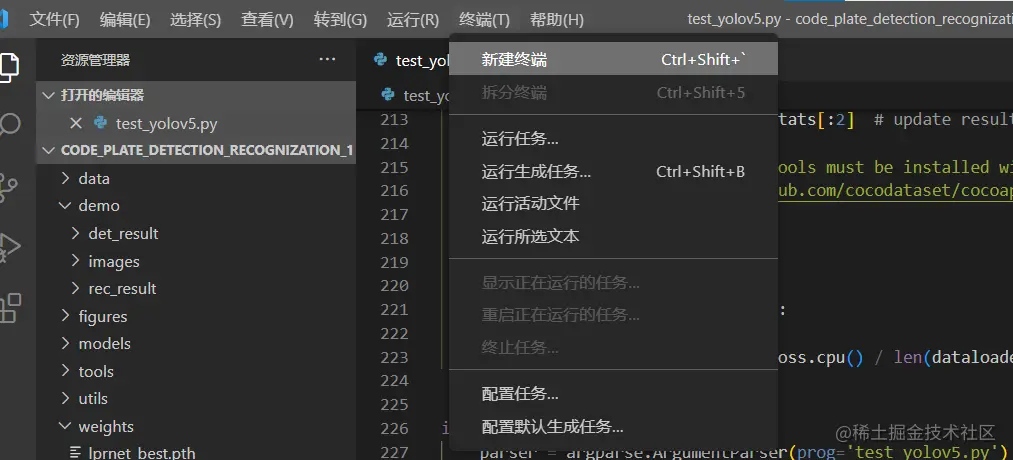This screenshot has width=1013, height=460.
Task: Click the 资源管理器 panel title
Action: pos(96,60)
